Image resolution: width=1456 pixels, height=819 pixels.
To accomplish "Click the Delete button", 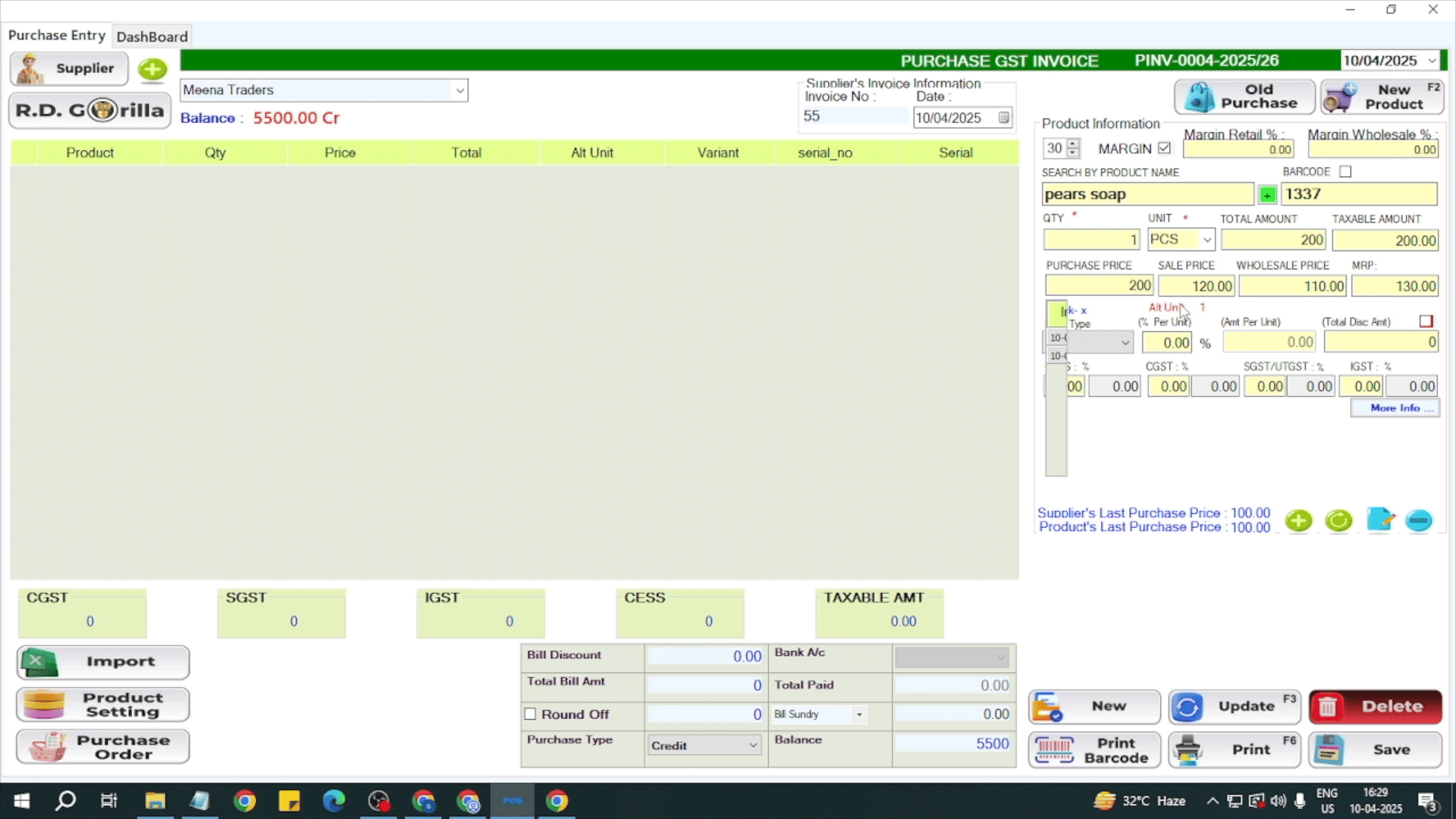I will 1375,706.
